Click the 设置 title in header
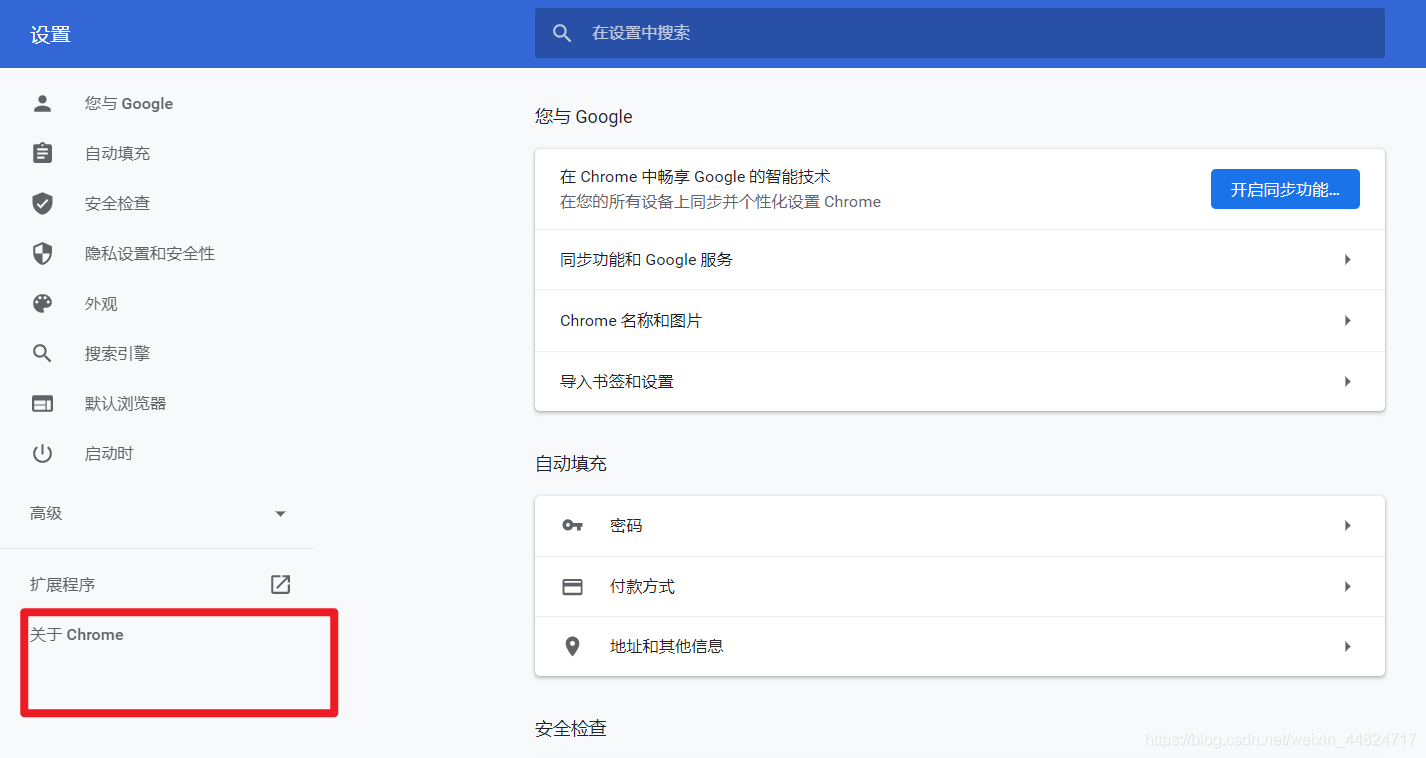This screenshot has height=758, width=1426. 50,34
